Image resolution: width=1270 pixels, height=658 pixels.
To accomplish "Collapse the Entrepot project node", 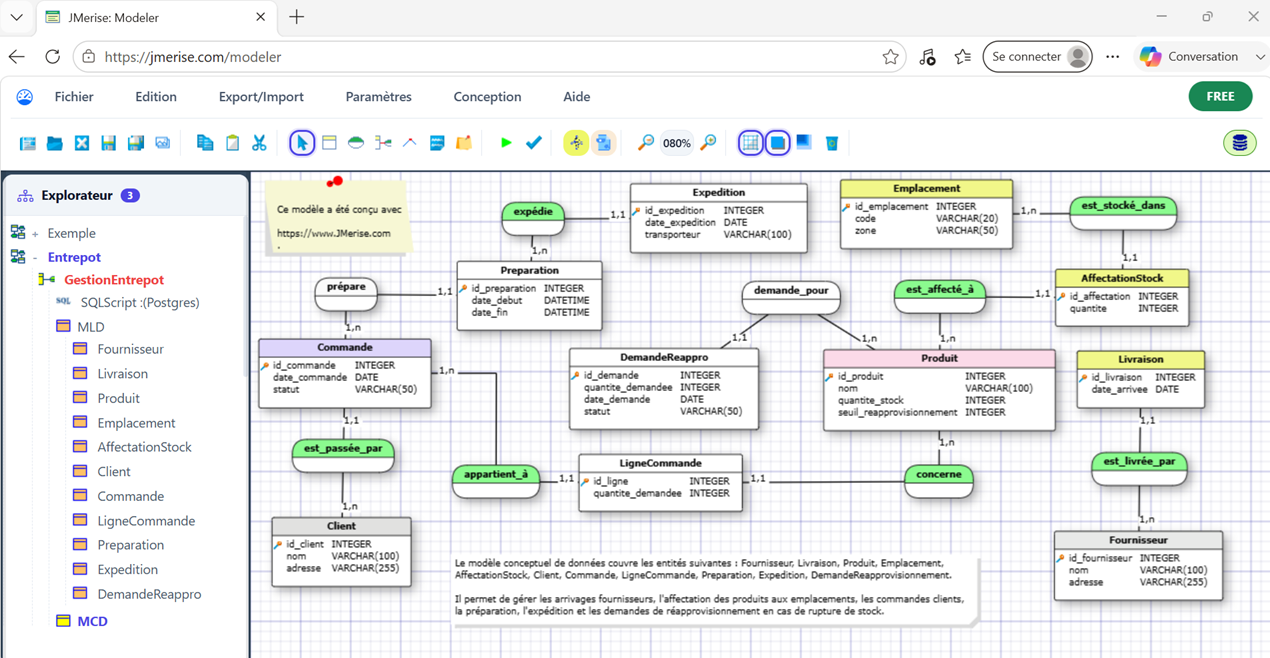I will (x=35, y=258).
